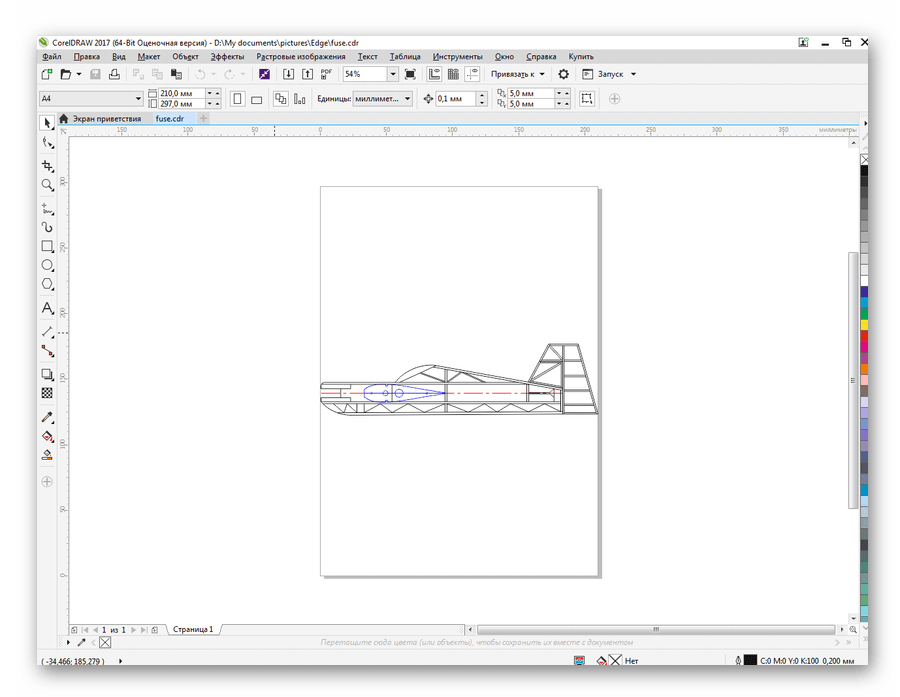
Task: Open the Options gear icon
Action: [x=563, y=74]
